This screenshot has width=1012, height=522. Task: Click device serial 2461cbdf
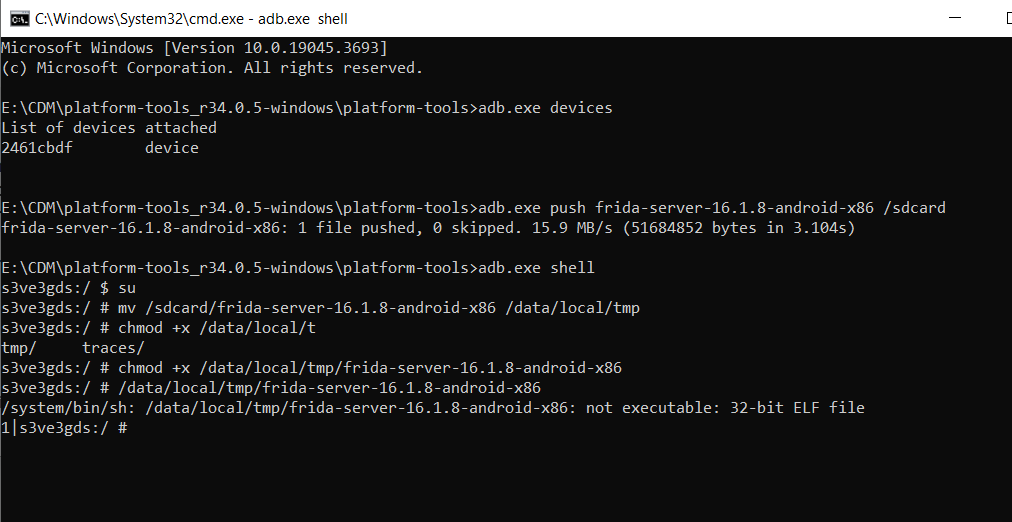(37, 148)
